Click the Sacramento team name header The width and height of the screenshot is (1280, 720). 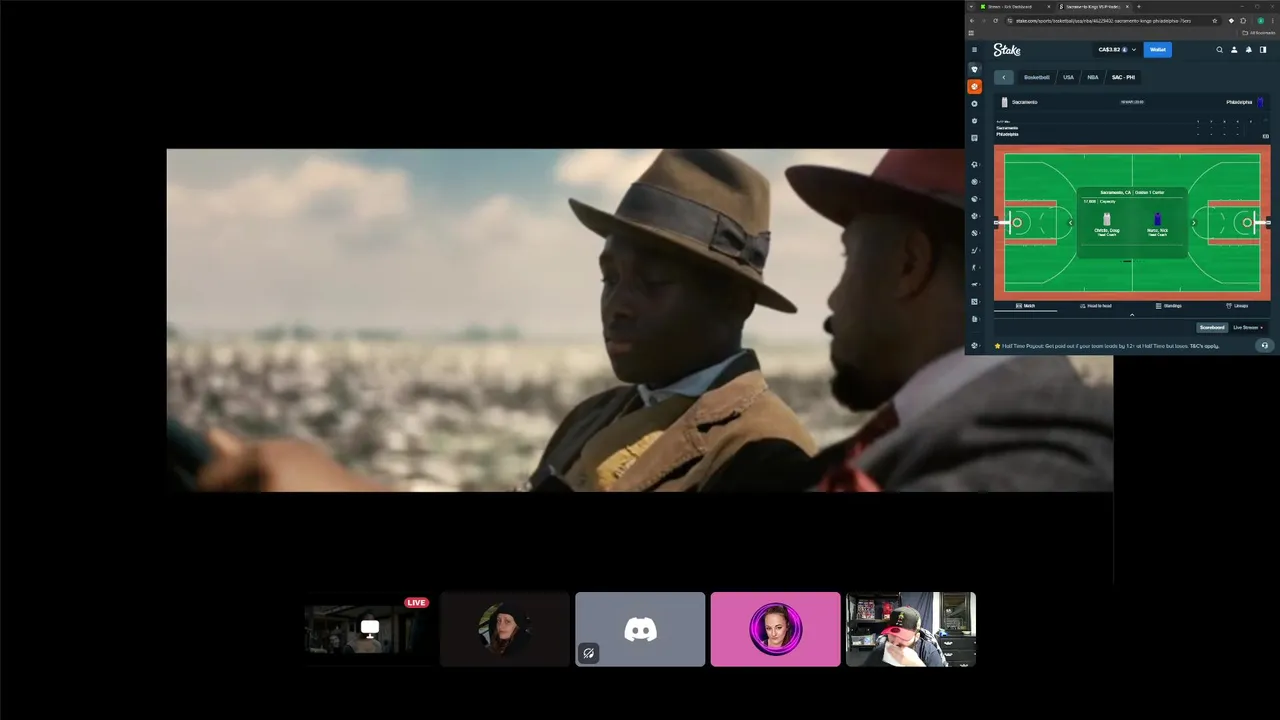coord(1024,102)
